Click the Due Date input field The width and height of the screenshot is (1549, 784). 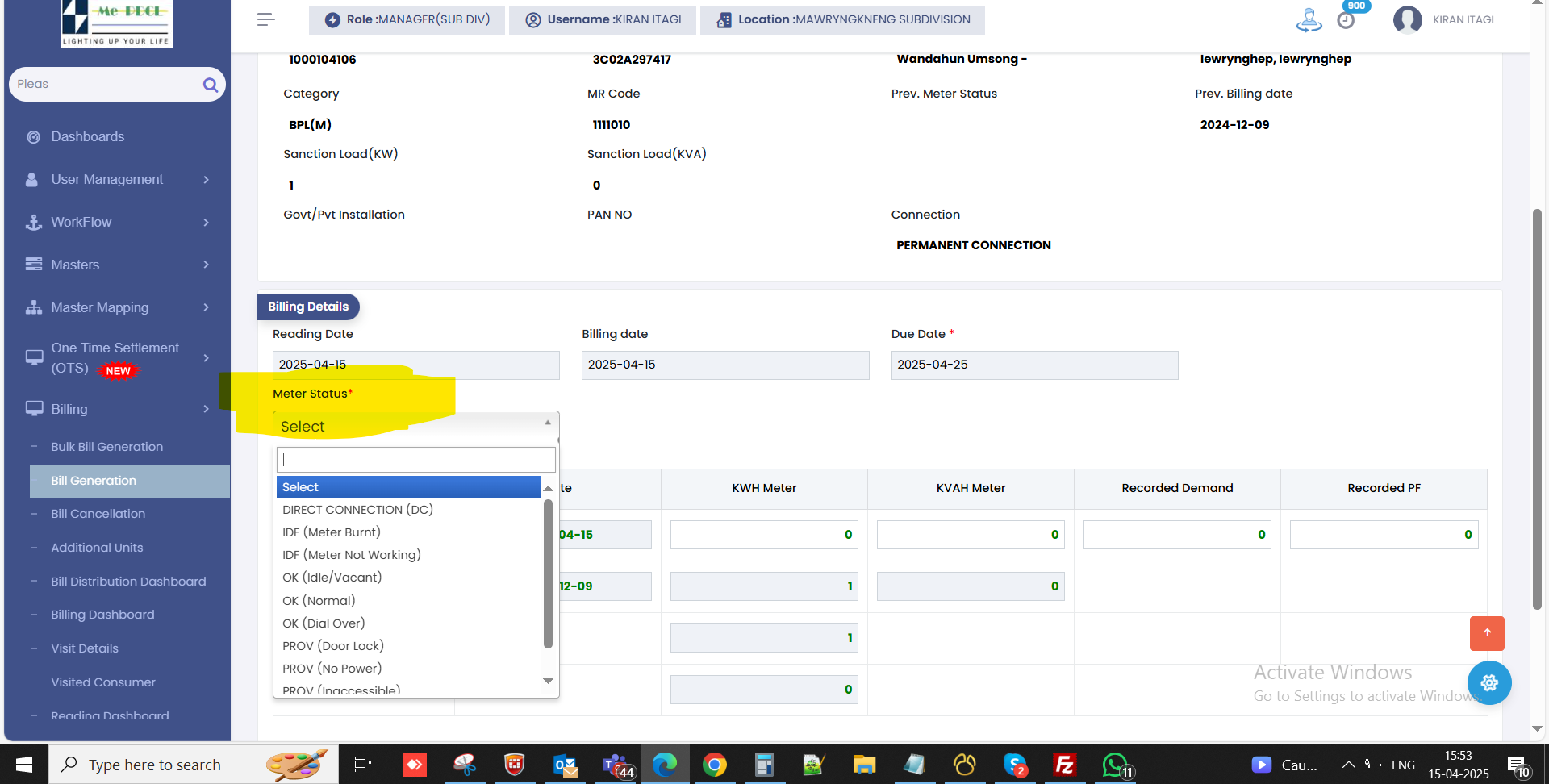pos(1033,365)
